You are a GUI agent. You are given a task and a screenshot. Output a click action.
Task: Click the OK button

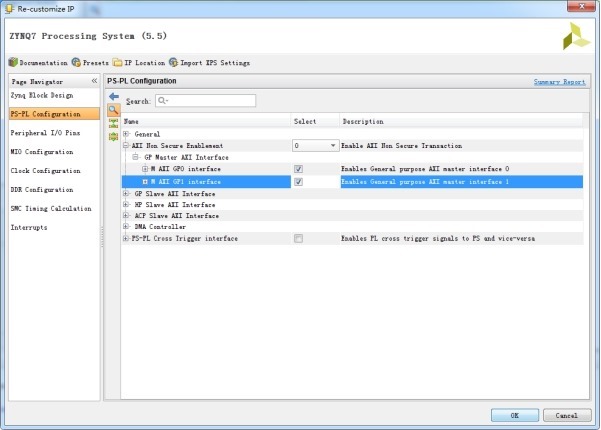(515, 415)
